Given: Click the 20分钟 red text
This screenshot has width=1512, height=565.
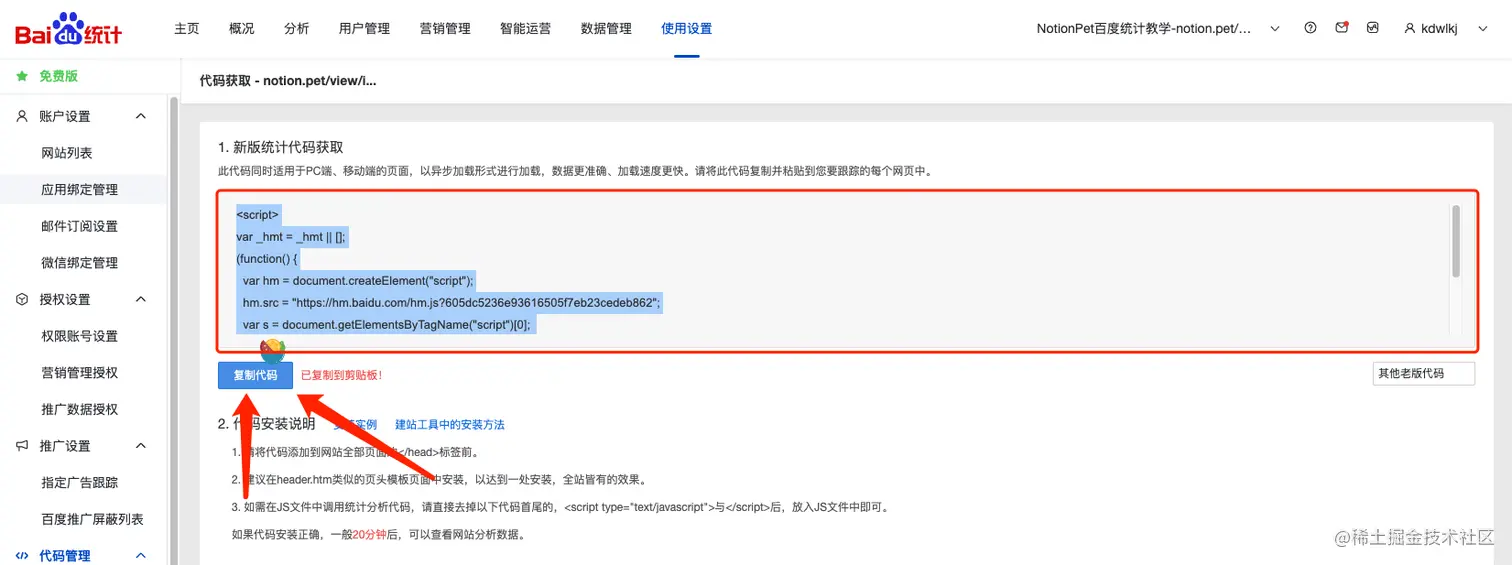Looking at the screenshot, I should click(x=369, y=535).
